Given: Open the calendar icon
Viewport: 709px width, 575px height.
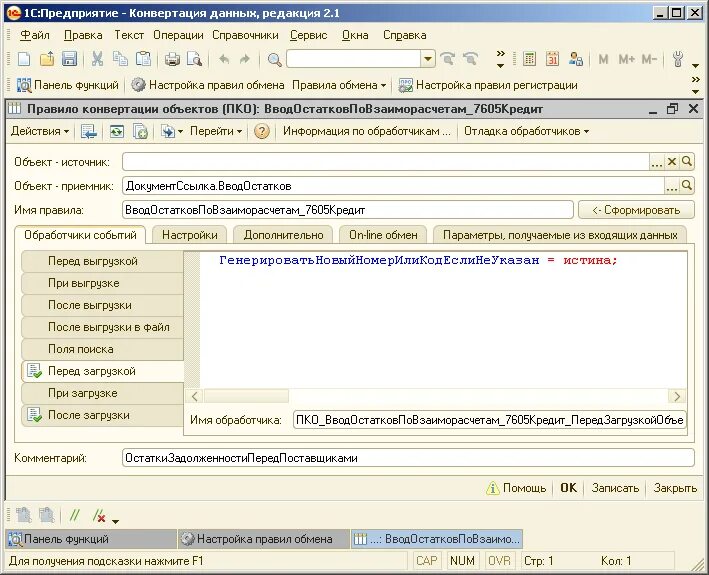Looking at the screenshot, I should [552, 59].
